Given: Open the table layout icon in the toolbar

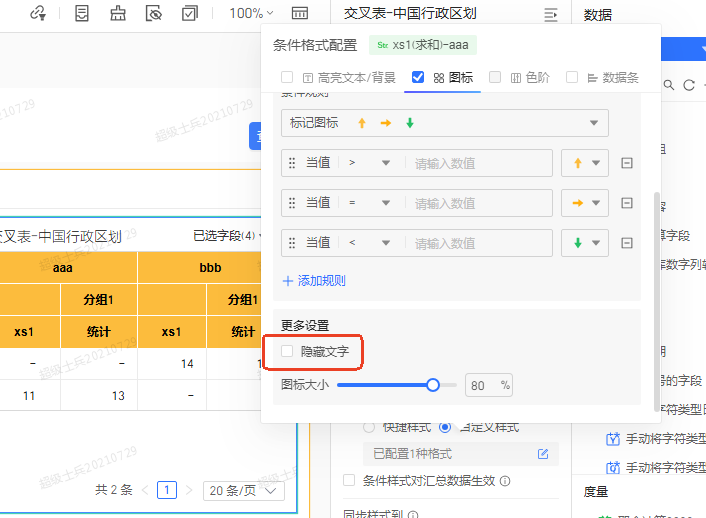Looking at the screenshot, I should click(x=300, y=13).
